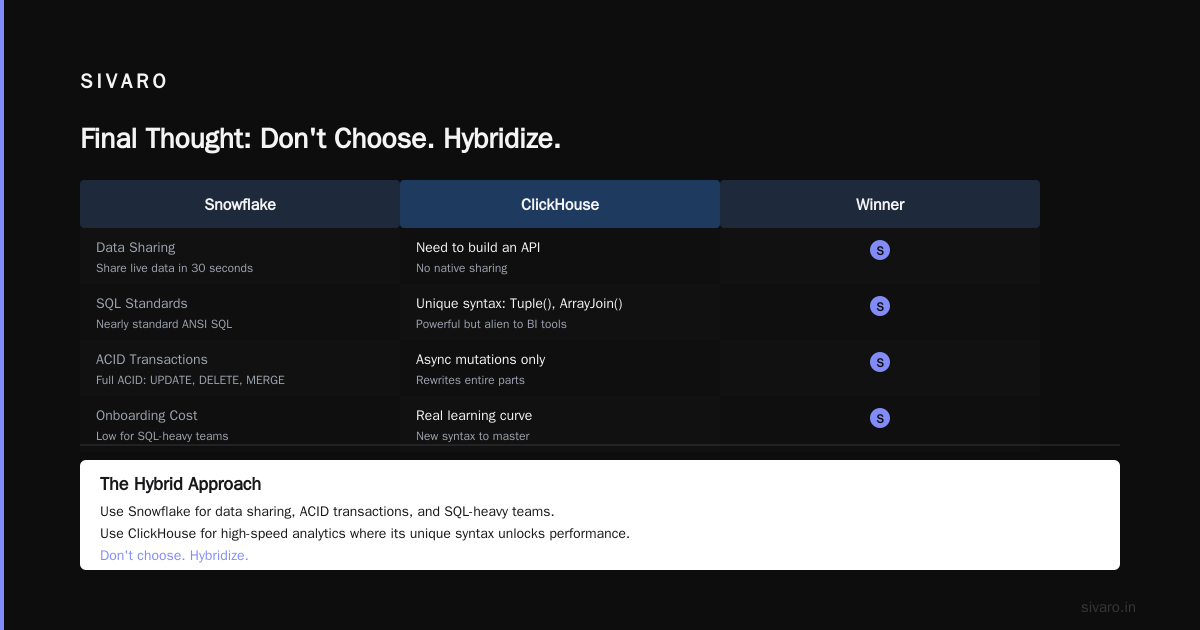Click the 'Use ClickHouse for high-speed analytics' sentence
This screenshot has height=630, width=1200.
pos(365,533)
